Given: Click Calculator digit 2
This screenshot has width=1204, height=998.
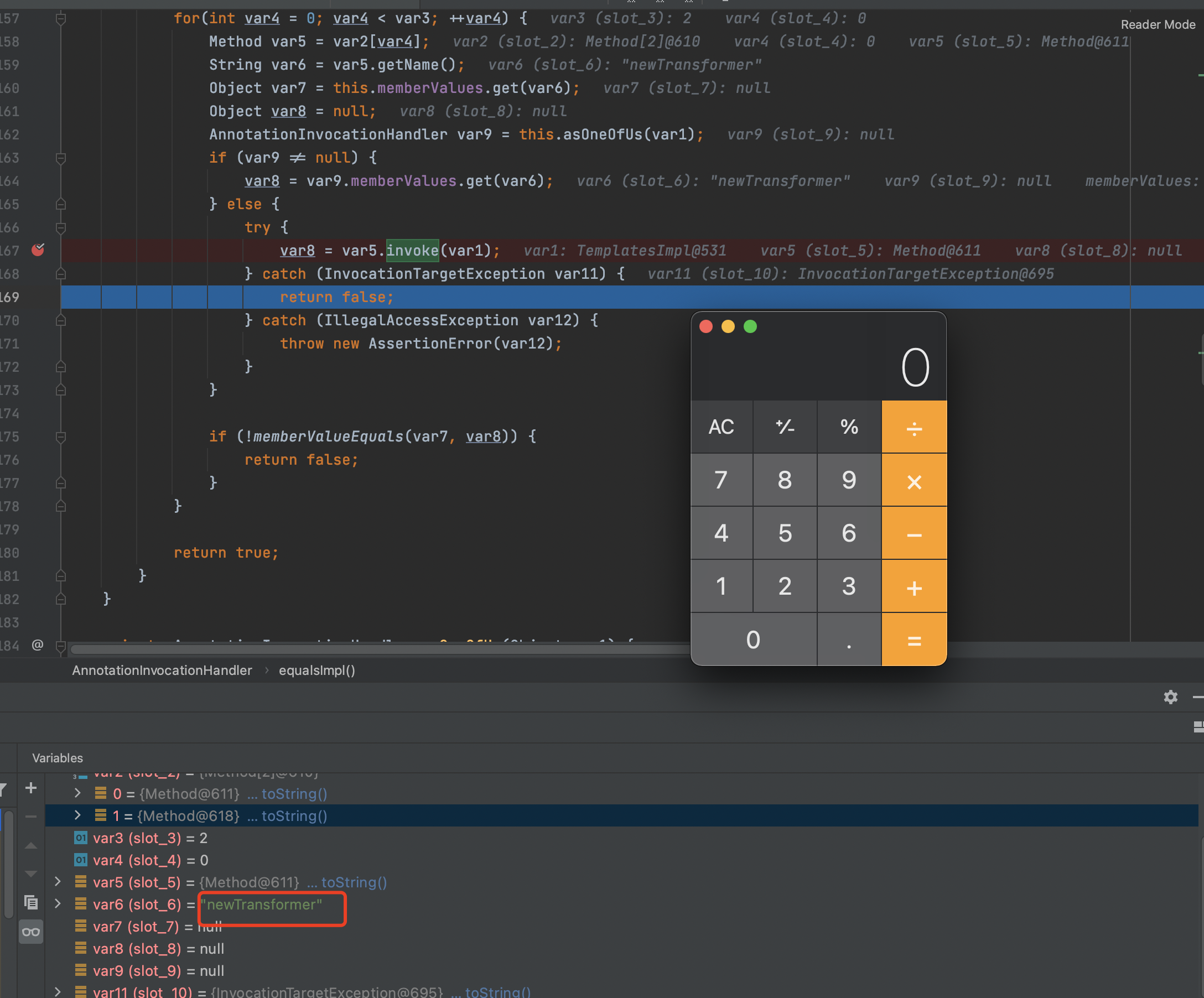Looking at the screenshot, I should [785, 587].
